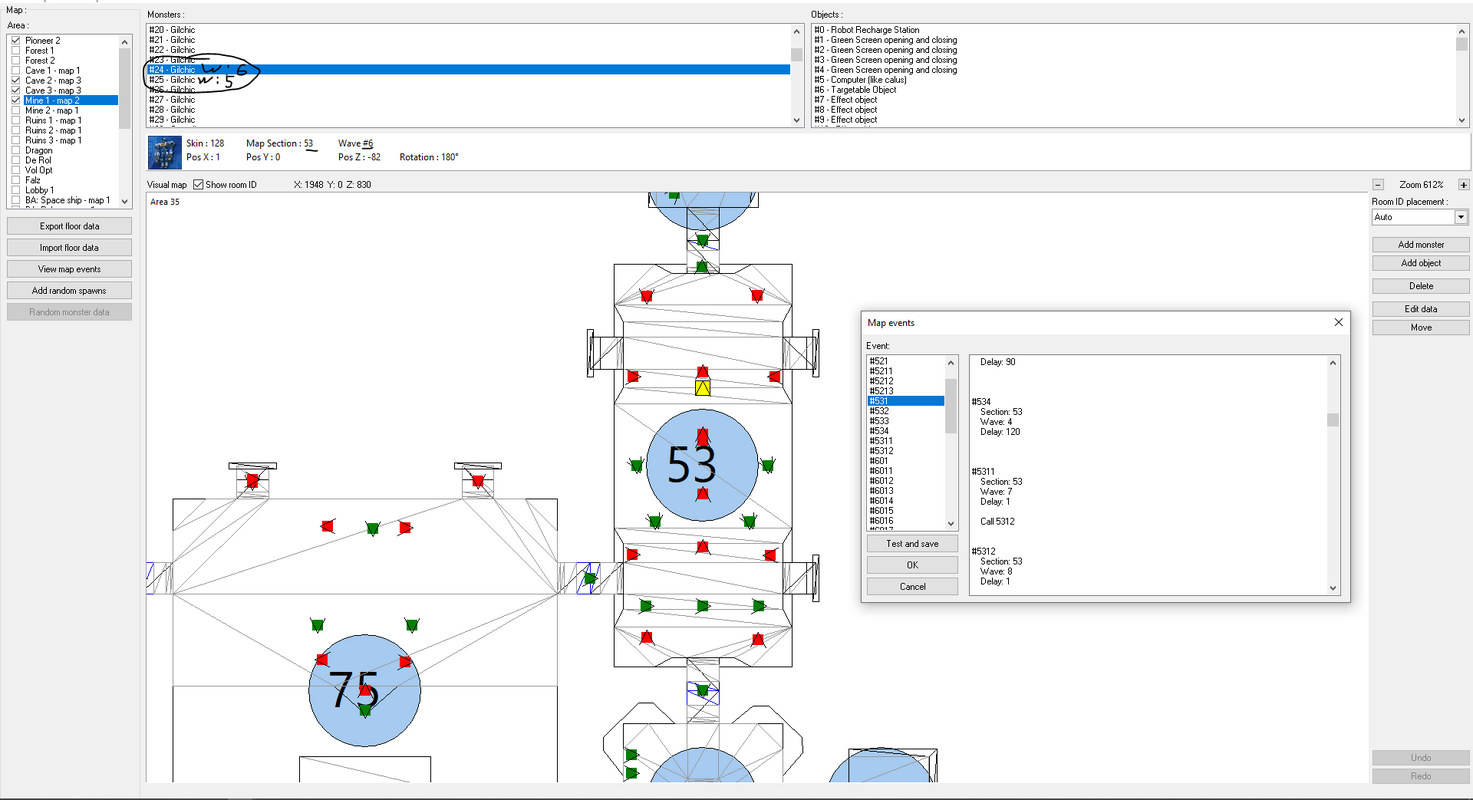1473x800 pixels.
Task: Click the yellow selected monster marker
Action: (x=703, y=388)
